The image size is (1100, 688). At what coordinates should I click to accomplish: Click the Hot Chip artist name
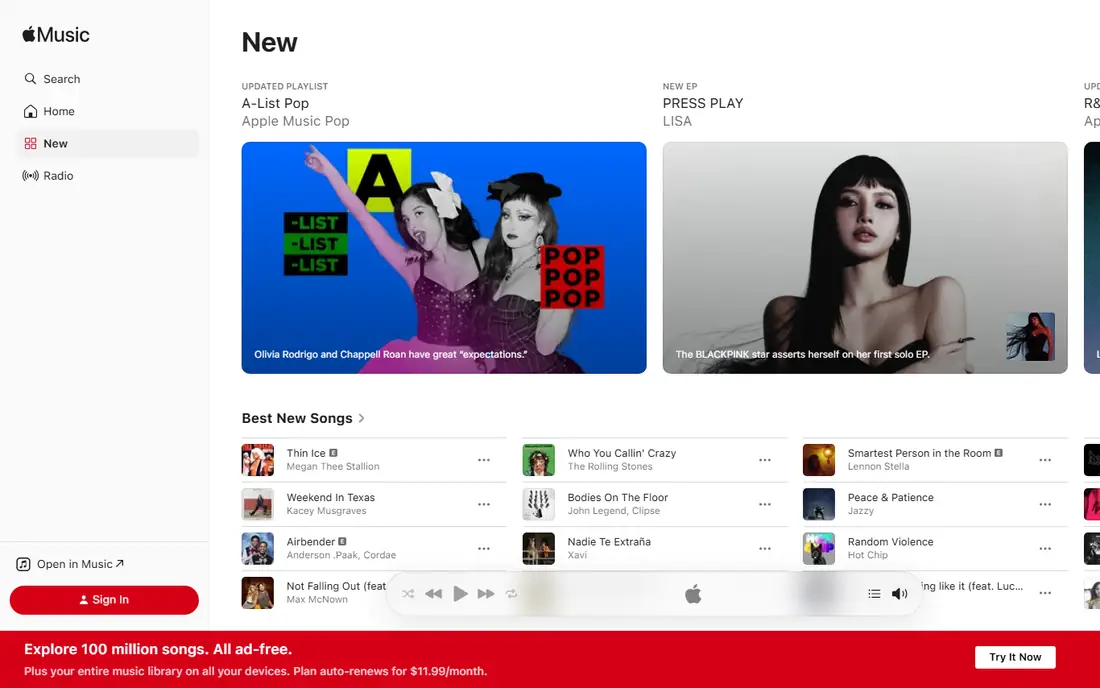(868, 555)
